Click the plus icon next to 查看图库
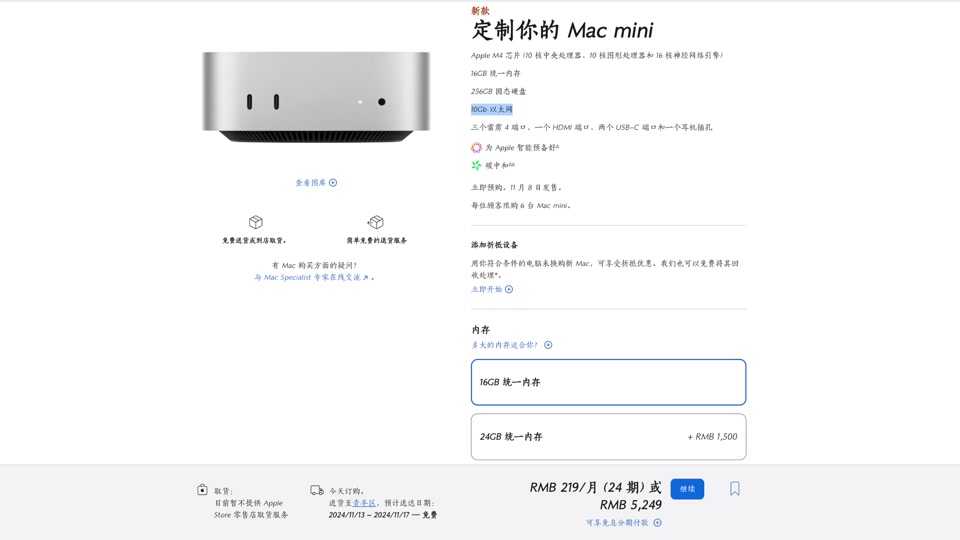 tap(333, 182)
